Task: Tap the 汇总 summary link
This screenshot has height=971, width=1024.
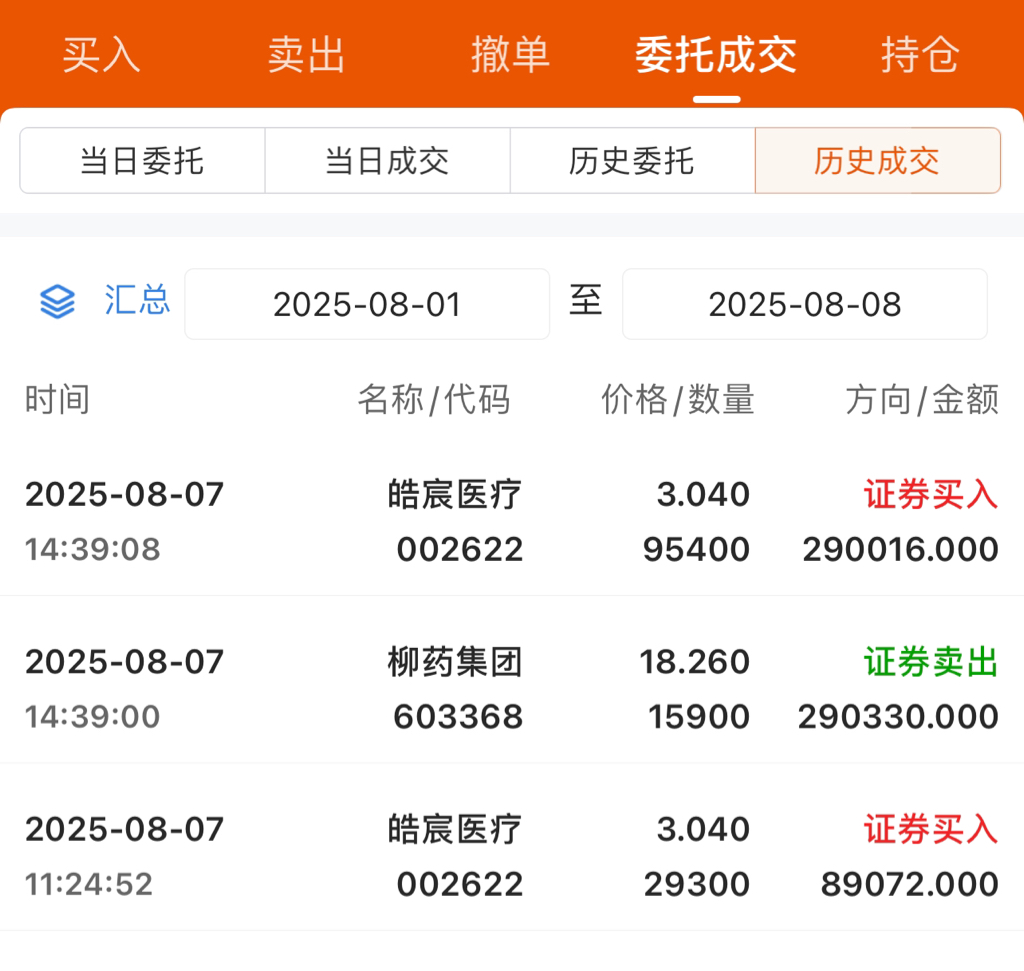Action: tap(137, 300)
